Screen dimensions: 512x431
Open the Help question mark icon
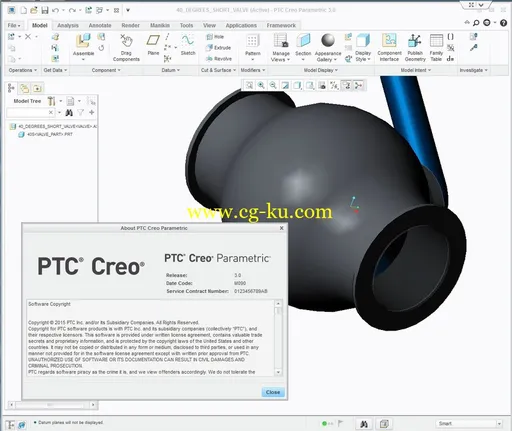click(x=503, y=23)
